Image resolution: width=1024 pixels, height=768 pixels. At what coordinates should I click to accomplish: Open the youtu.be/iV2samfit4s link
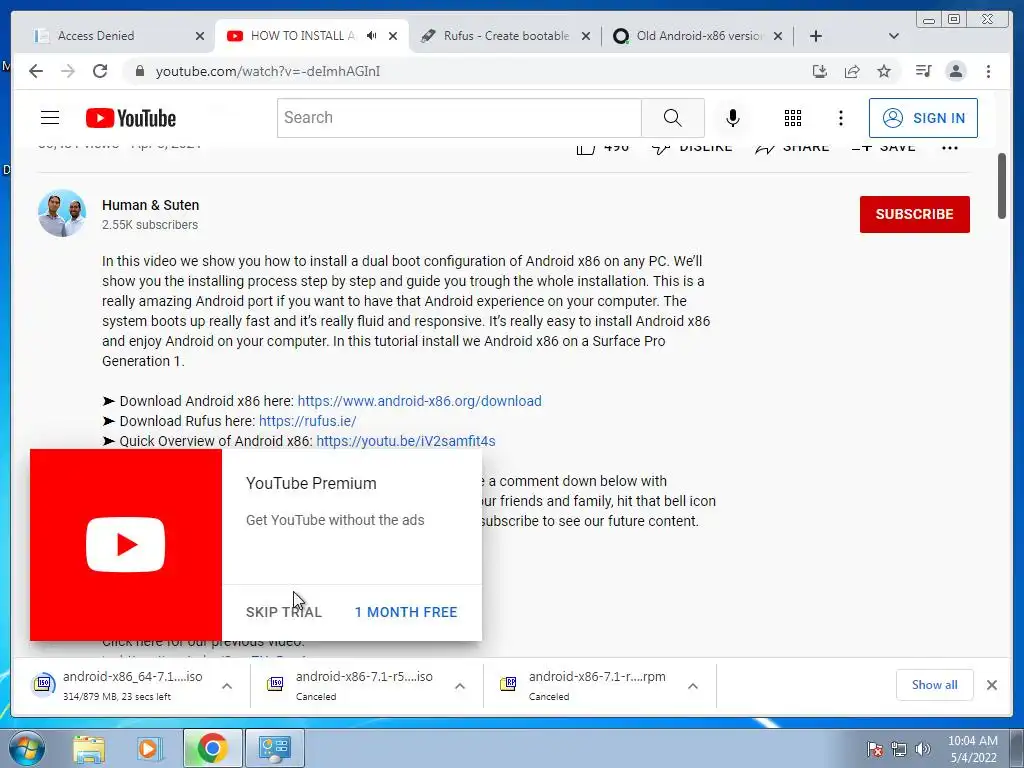(406, 441)
